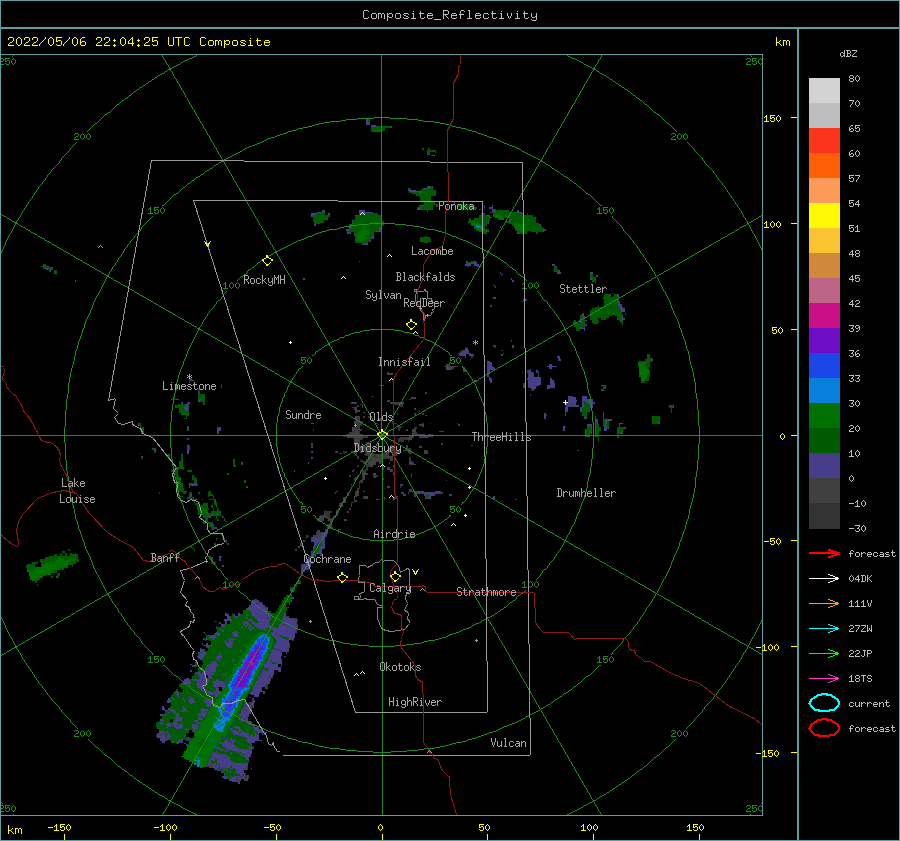
Task: Click the dBZ legend heading
Action: 848,54
